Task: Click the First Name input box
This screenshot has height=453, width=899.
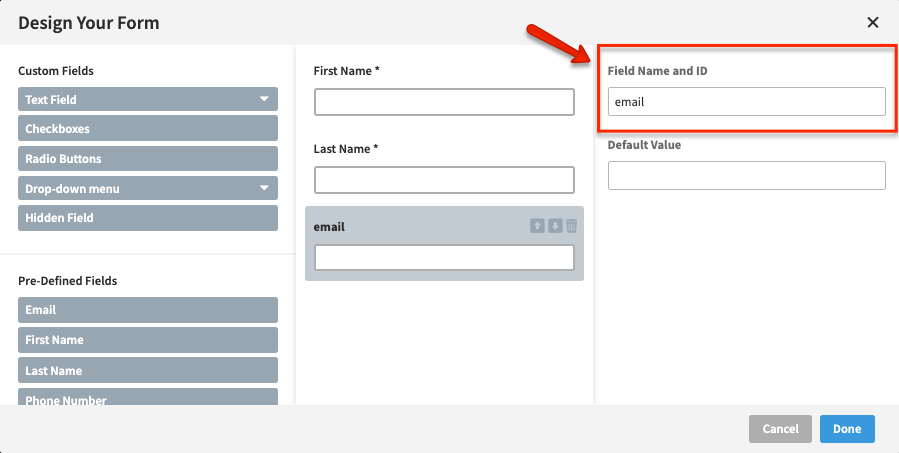Action: pyautogui.click(x=444, y=102)
